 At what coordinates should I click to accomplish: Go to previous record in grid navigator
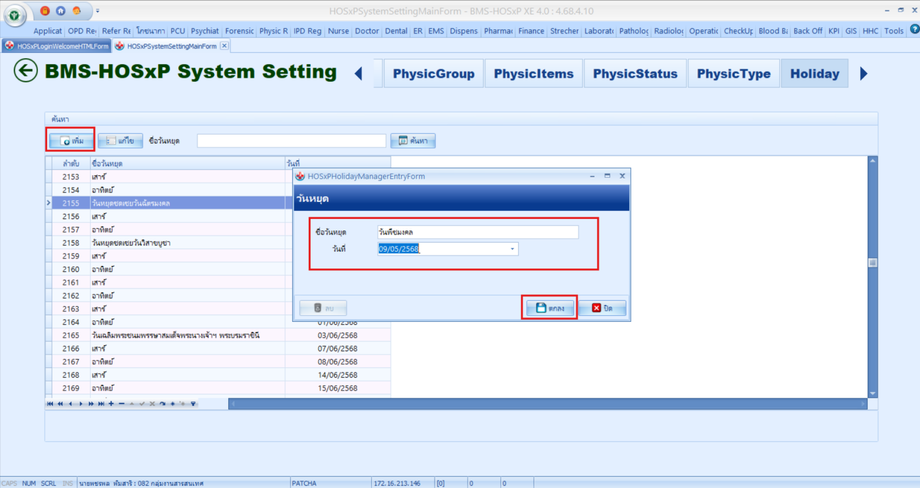70,404
